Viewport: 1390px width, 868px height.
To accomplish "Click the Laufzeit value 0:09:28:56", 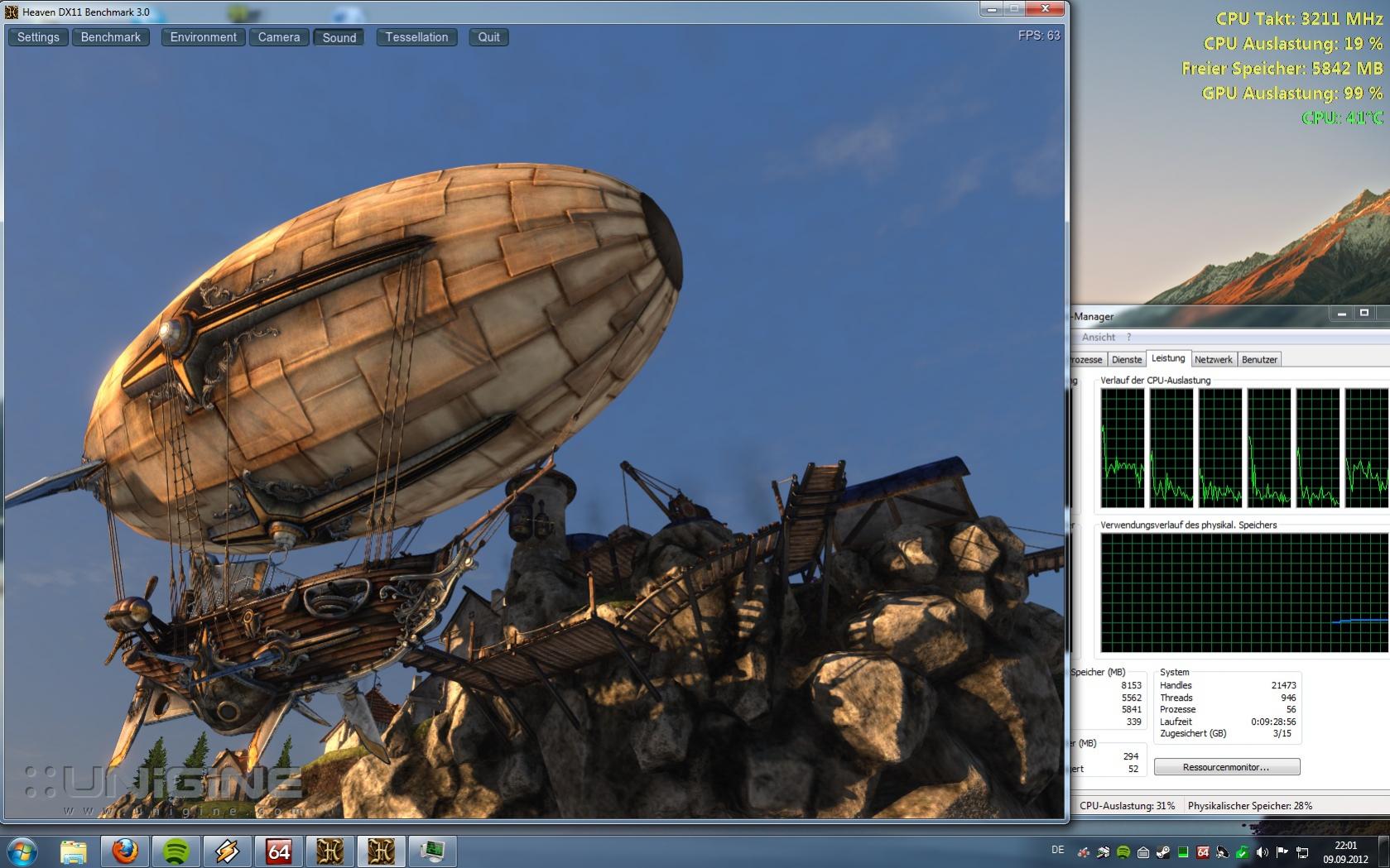I will (x=1273, y=722).
